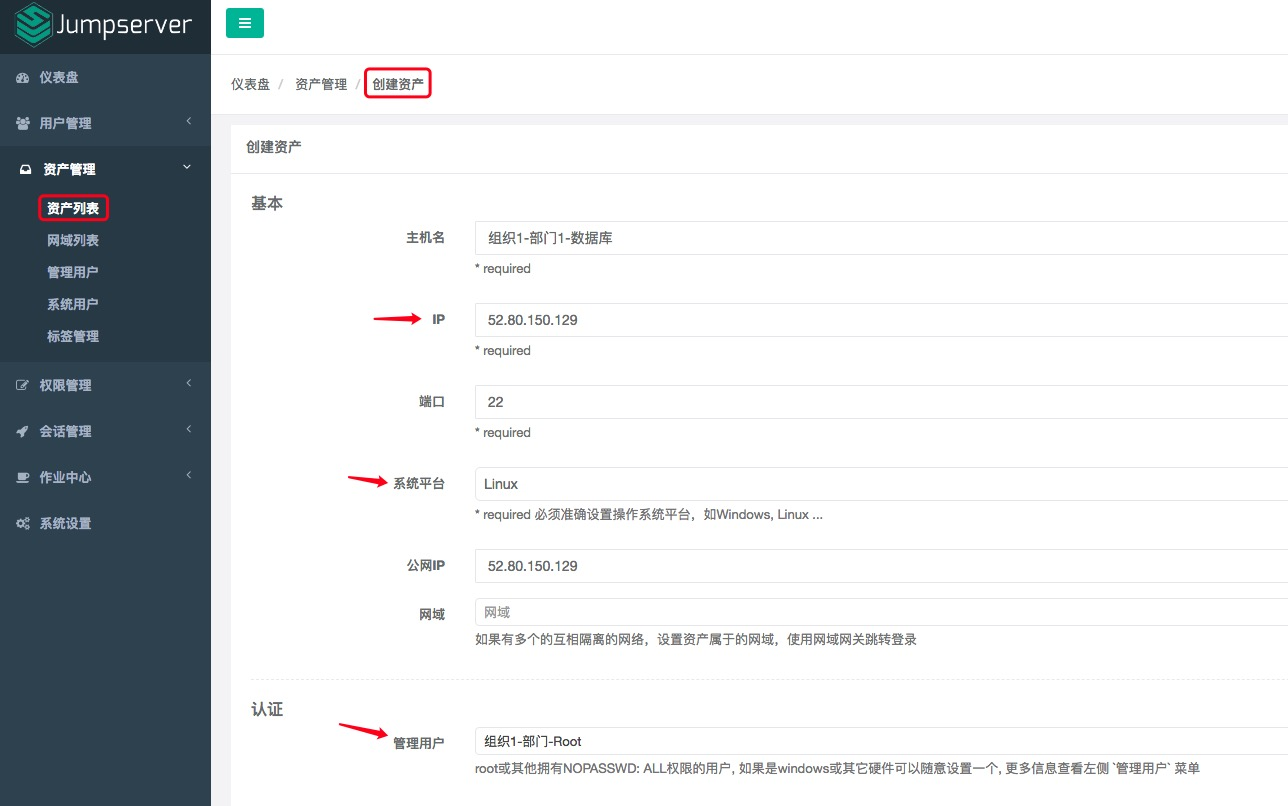Expand the 作业中心 chevron arrow

pos(188,476)
